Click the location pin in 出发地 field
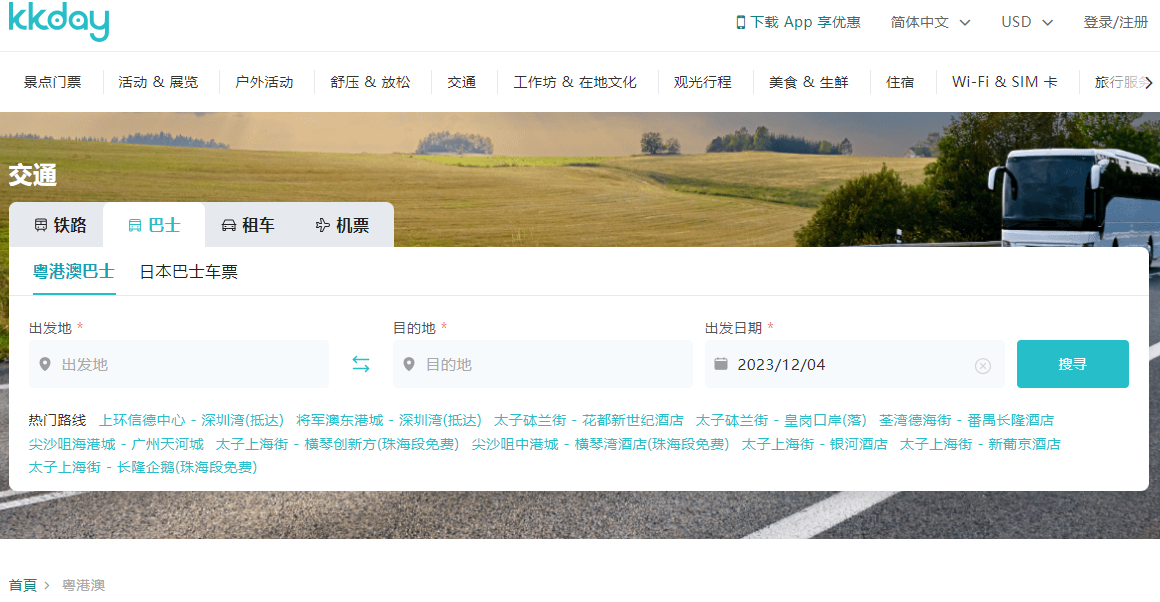Viewport: 1160px width, 602px height. click(45, 364)
